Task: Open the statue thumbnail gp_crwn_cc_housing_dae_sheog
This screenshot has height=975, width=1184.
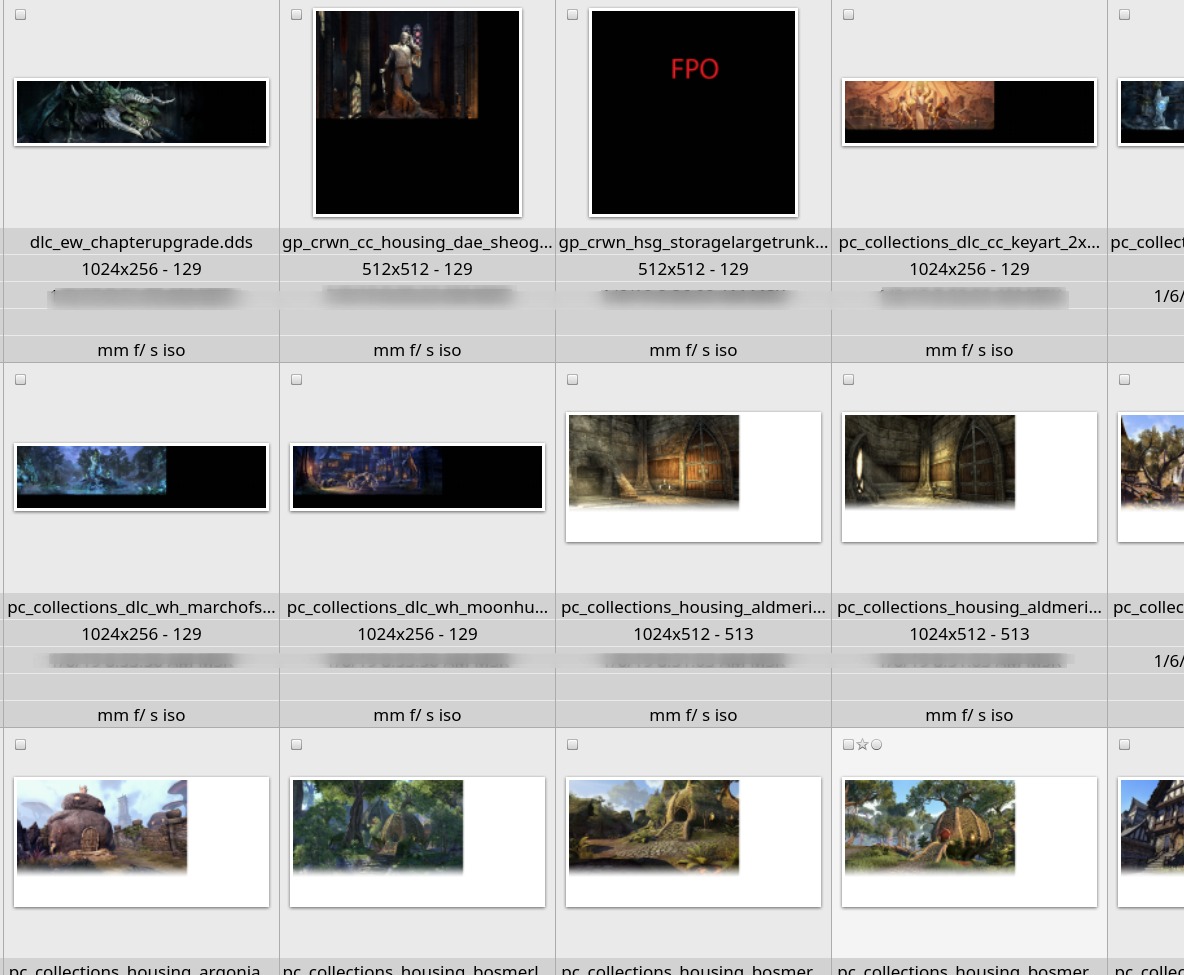Action: (417, 112)
